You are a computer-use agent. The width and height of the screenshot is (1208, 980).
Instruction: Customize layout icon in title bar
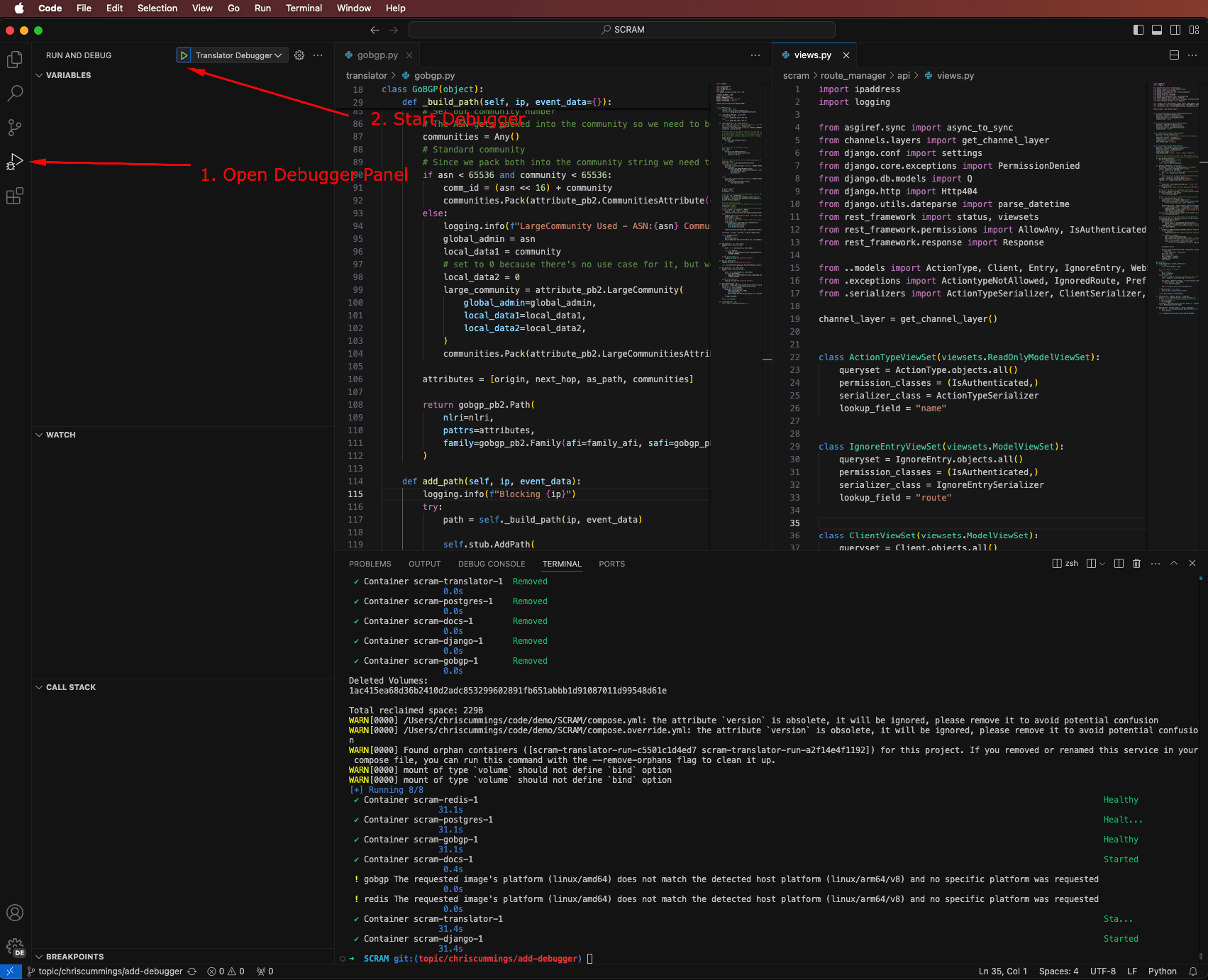point(1194,30)
